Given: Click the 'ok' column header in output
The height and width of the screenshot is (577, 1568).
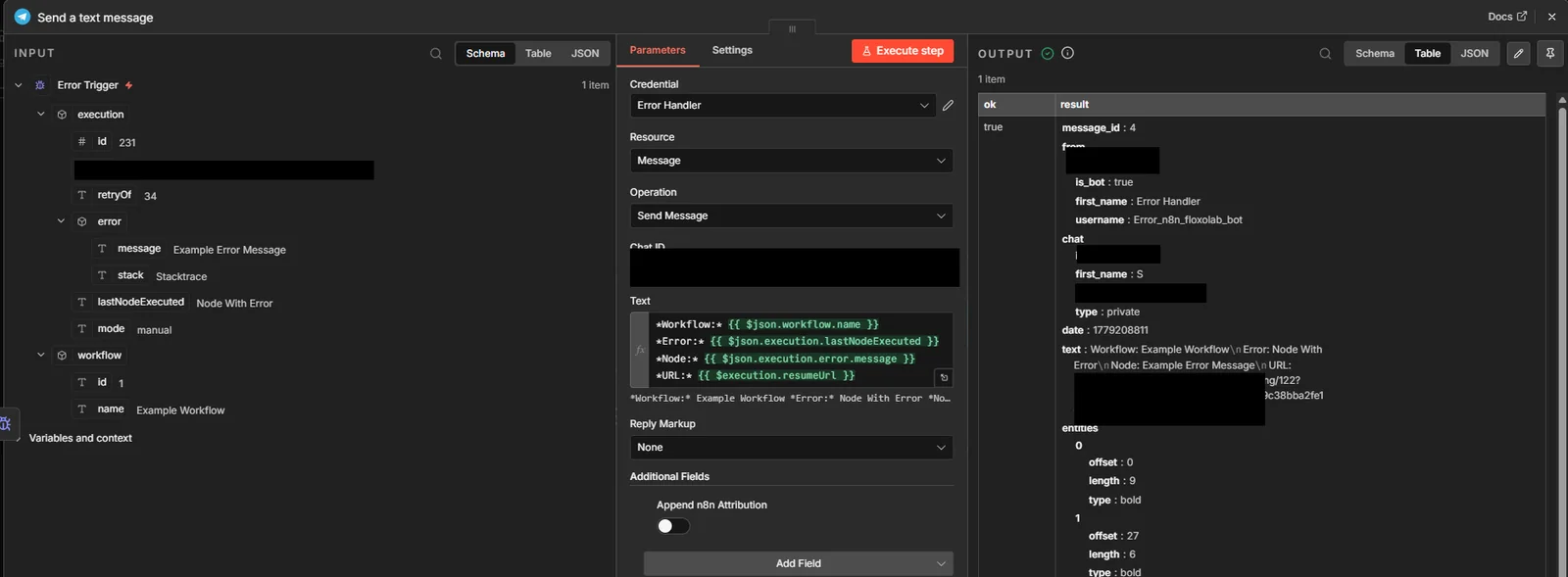Looking at the screenshot, I should point(1015,105).
